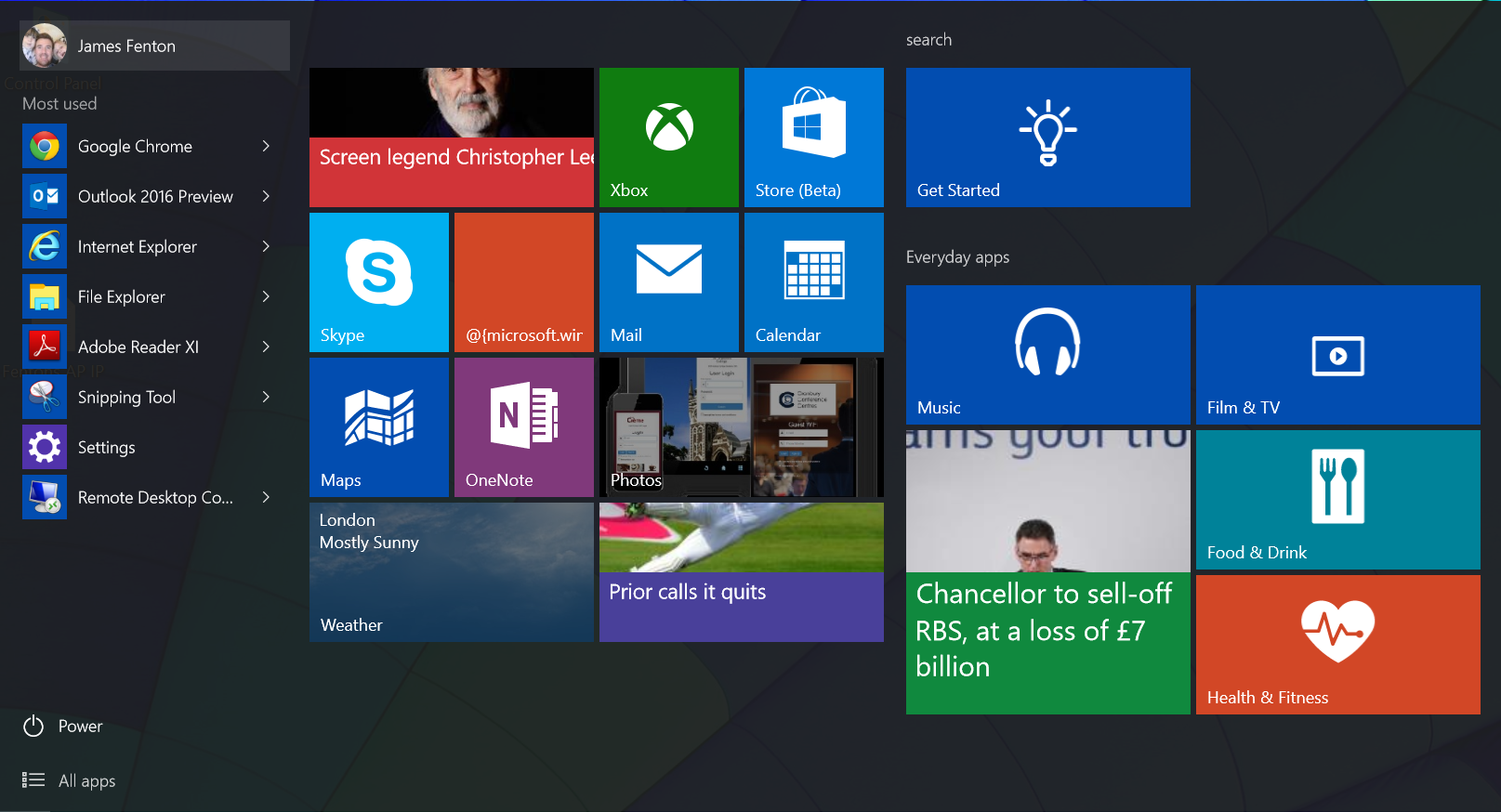Click the All apps list icon

(33, 780)
